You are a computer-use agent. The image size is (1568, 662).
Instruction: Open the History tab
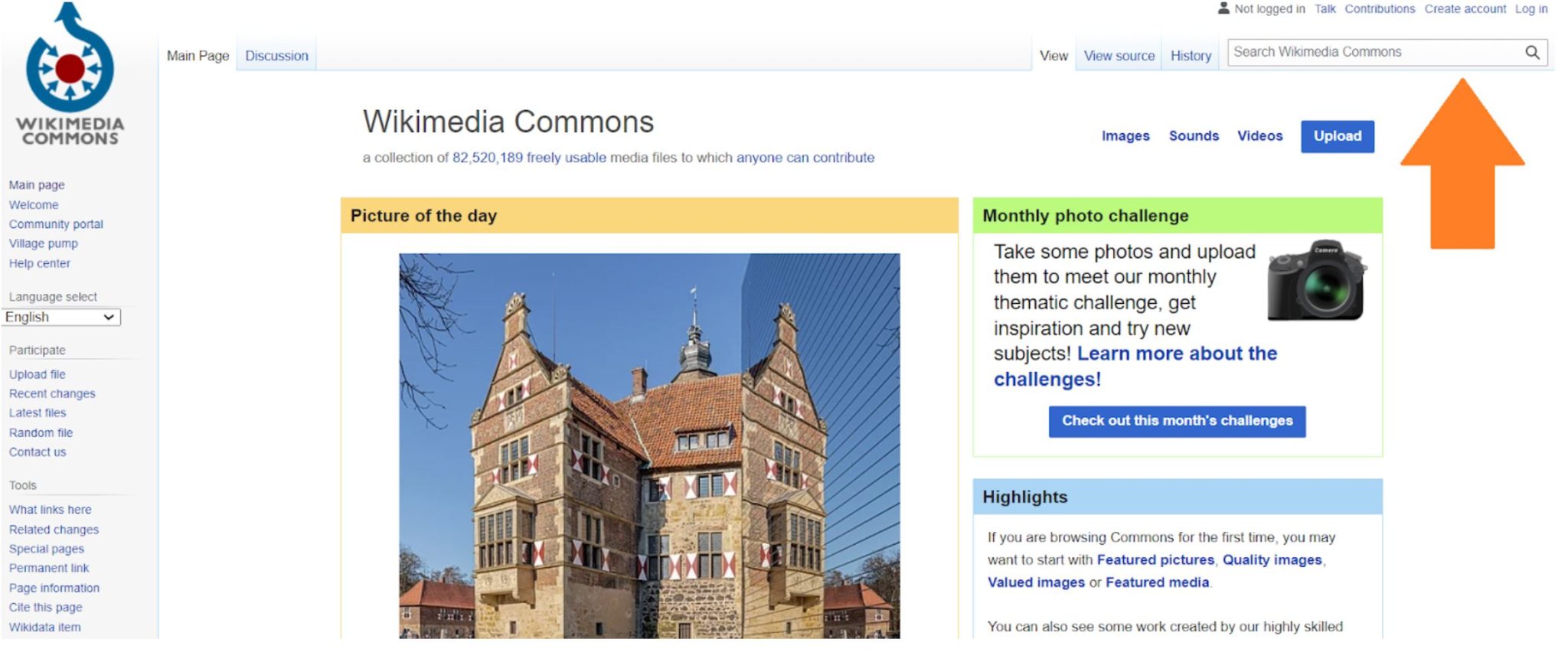(1191, 56)
